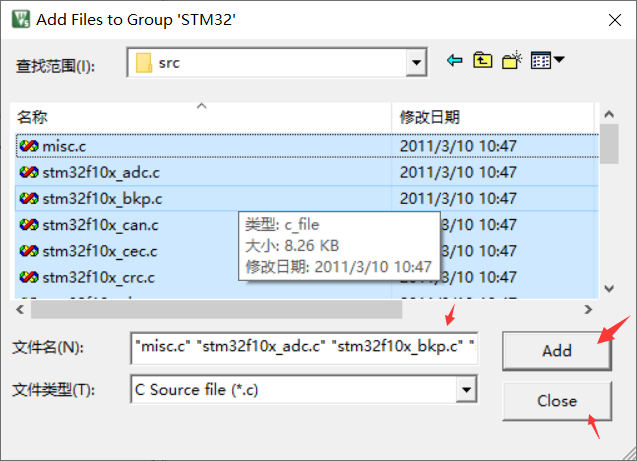The width and height of the screenshot is (637, 461).
Task: Select the stm32f10x_can.c file name
Action: (x=100, y=225)
